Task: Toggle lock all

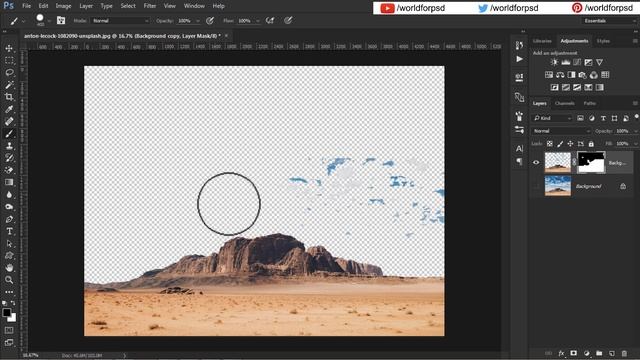Action: coord(591,144)
